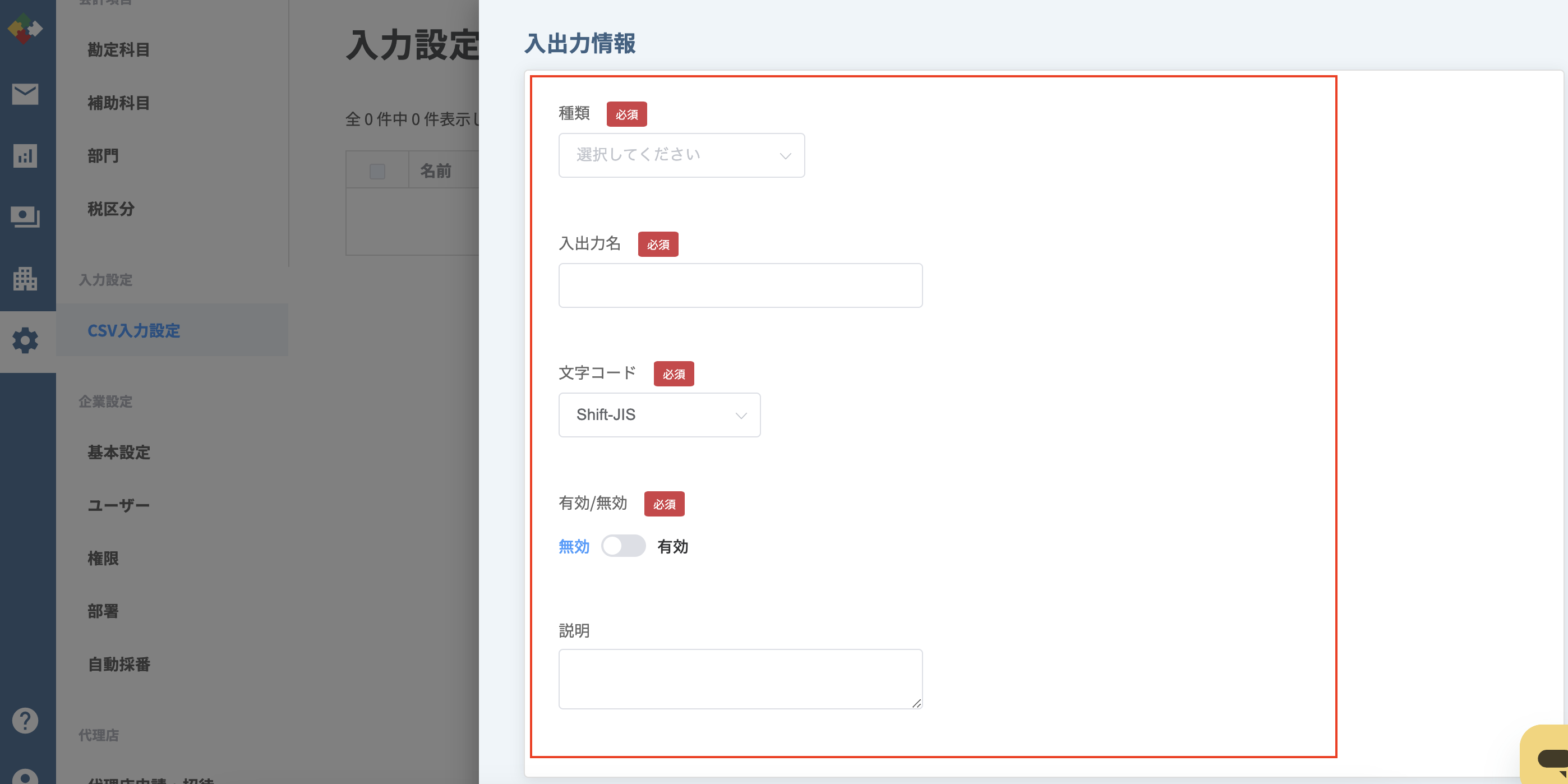Open the question mark help icon
This screenshot has width=1568, height=784.
pyautogui.click(x=25, y=721)
